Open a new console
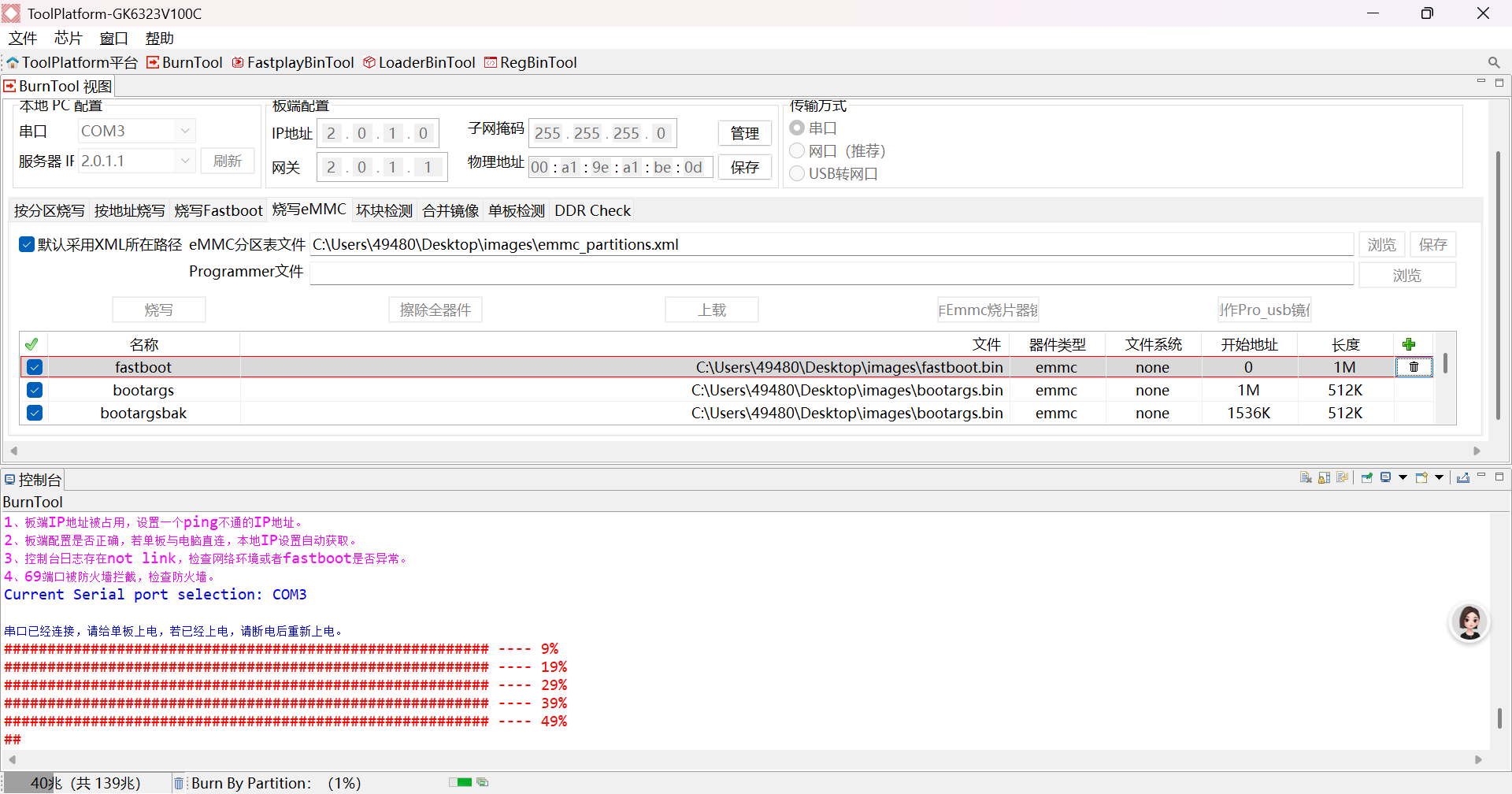The width and height of the screenshot is (1512, 794). point(1420,477)
